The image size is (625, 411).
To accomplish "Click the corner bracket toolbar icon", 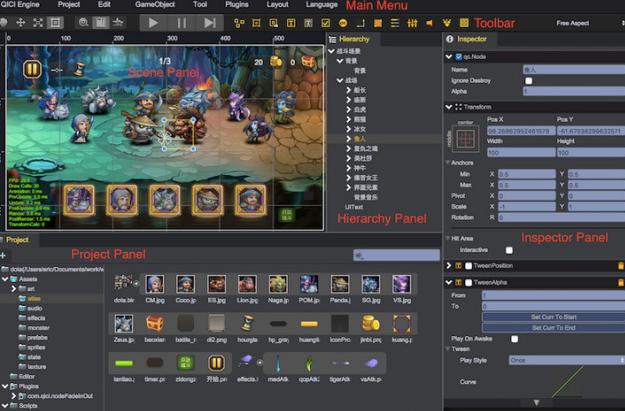I will pyautogui.click(x=360, y=23).
